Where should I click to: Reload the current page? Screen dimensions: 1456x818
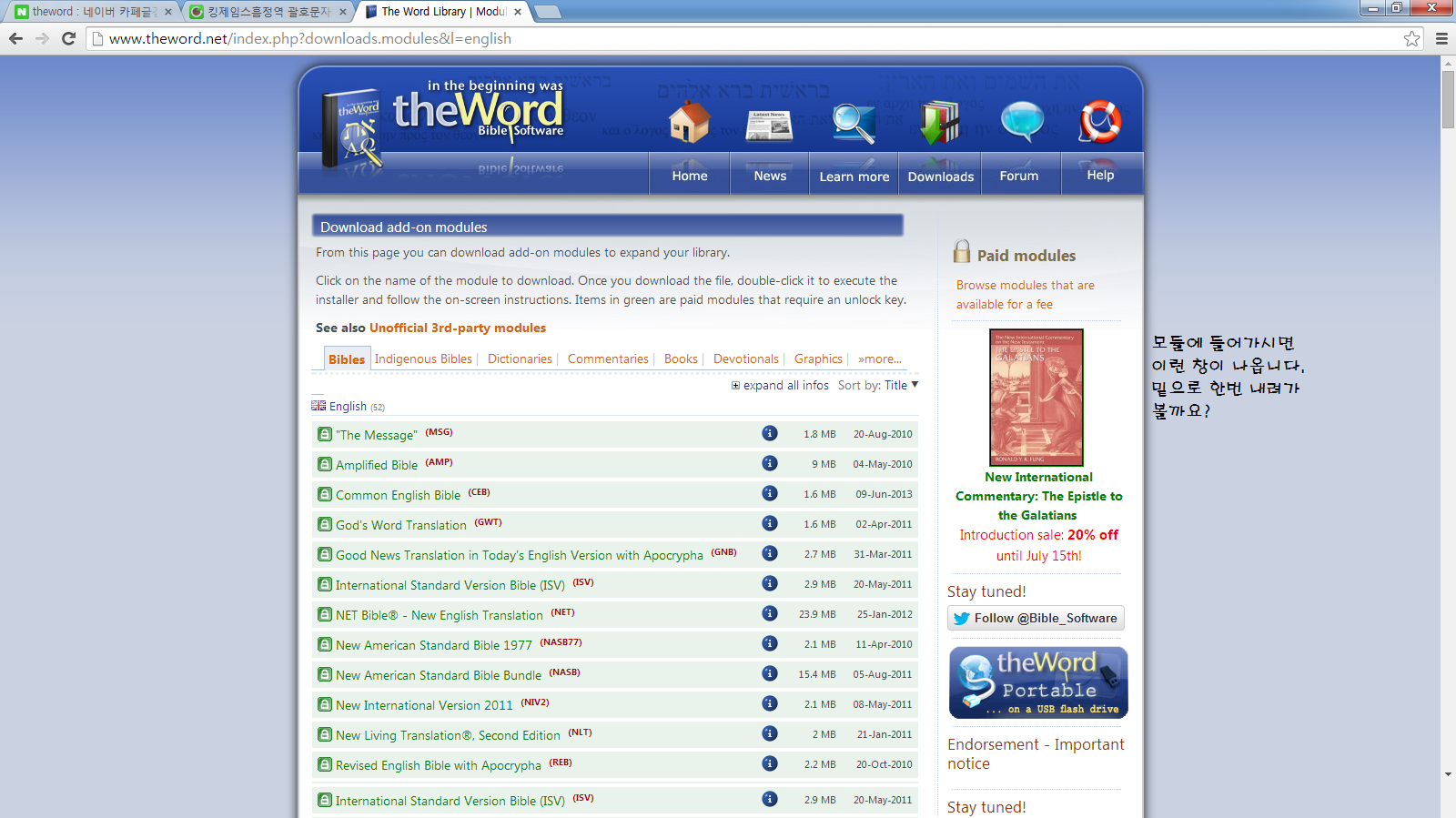[x=68, y=38]
